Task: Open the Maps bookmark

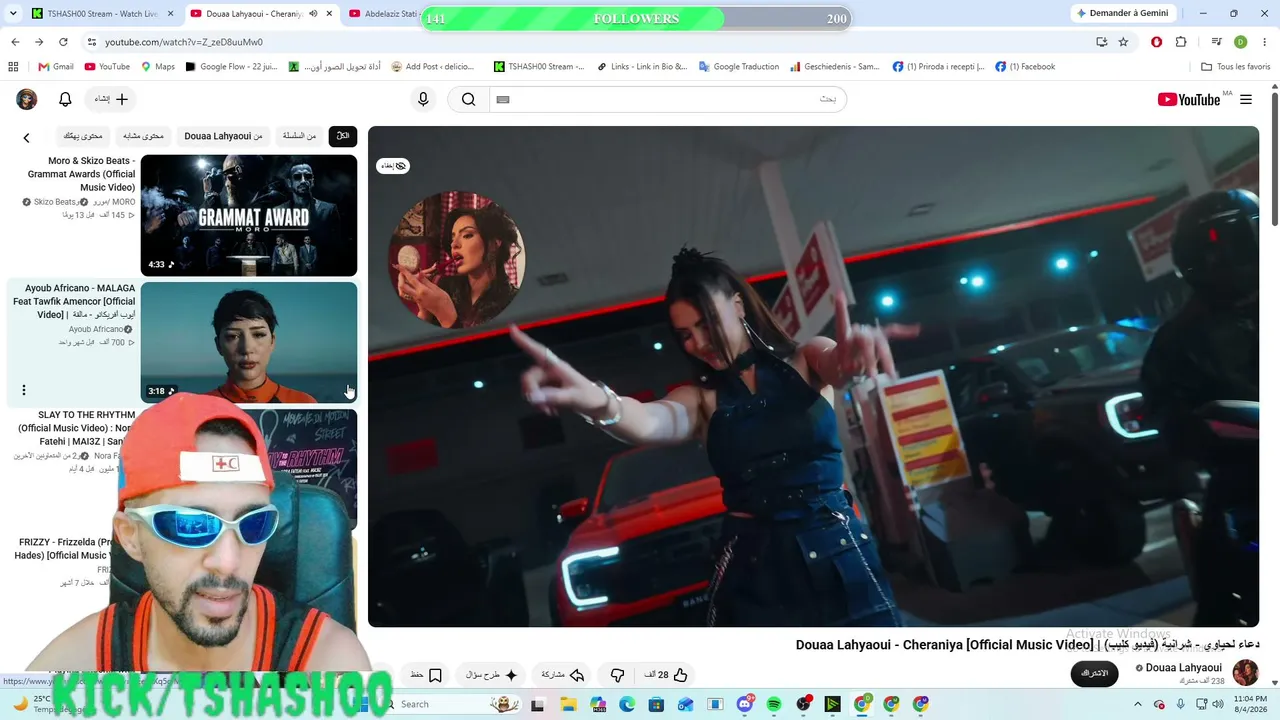Action: coord(158,67)
